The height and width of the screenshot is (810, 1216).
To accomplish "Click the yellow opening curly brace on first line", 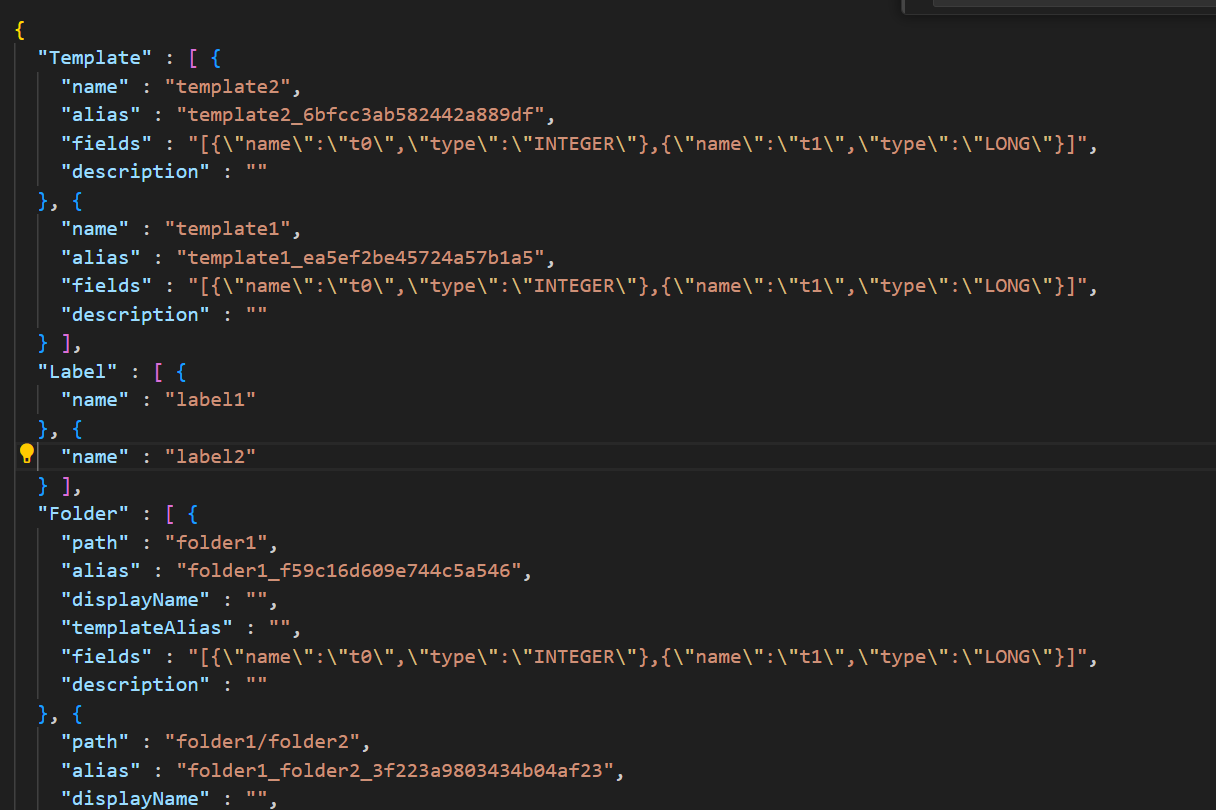I will pos(20,29).
